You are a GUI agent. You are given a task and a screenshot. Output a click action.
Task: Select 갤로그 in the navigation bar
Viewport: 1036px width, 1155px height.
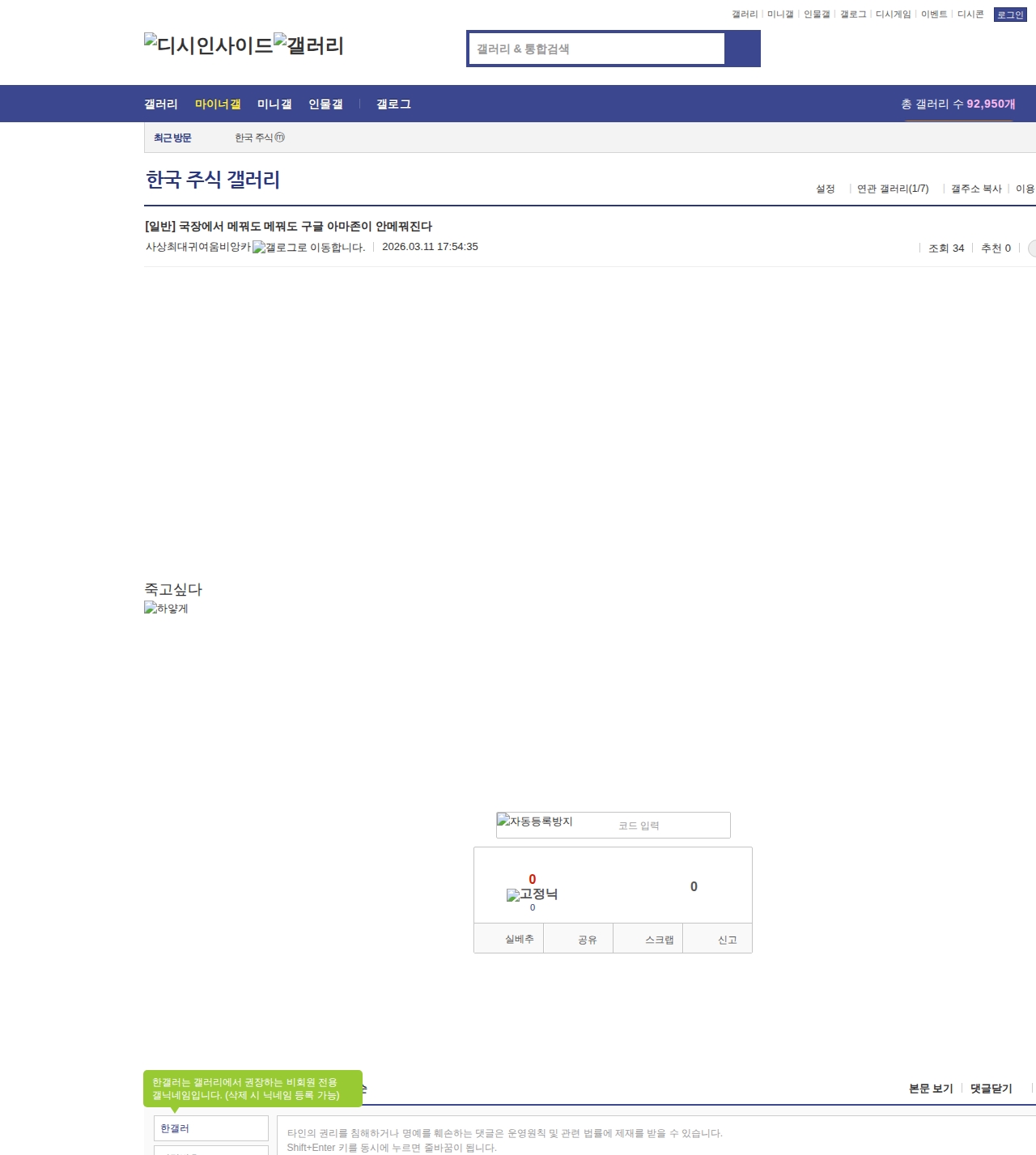pyautogui.click(x=393, y=104)
